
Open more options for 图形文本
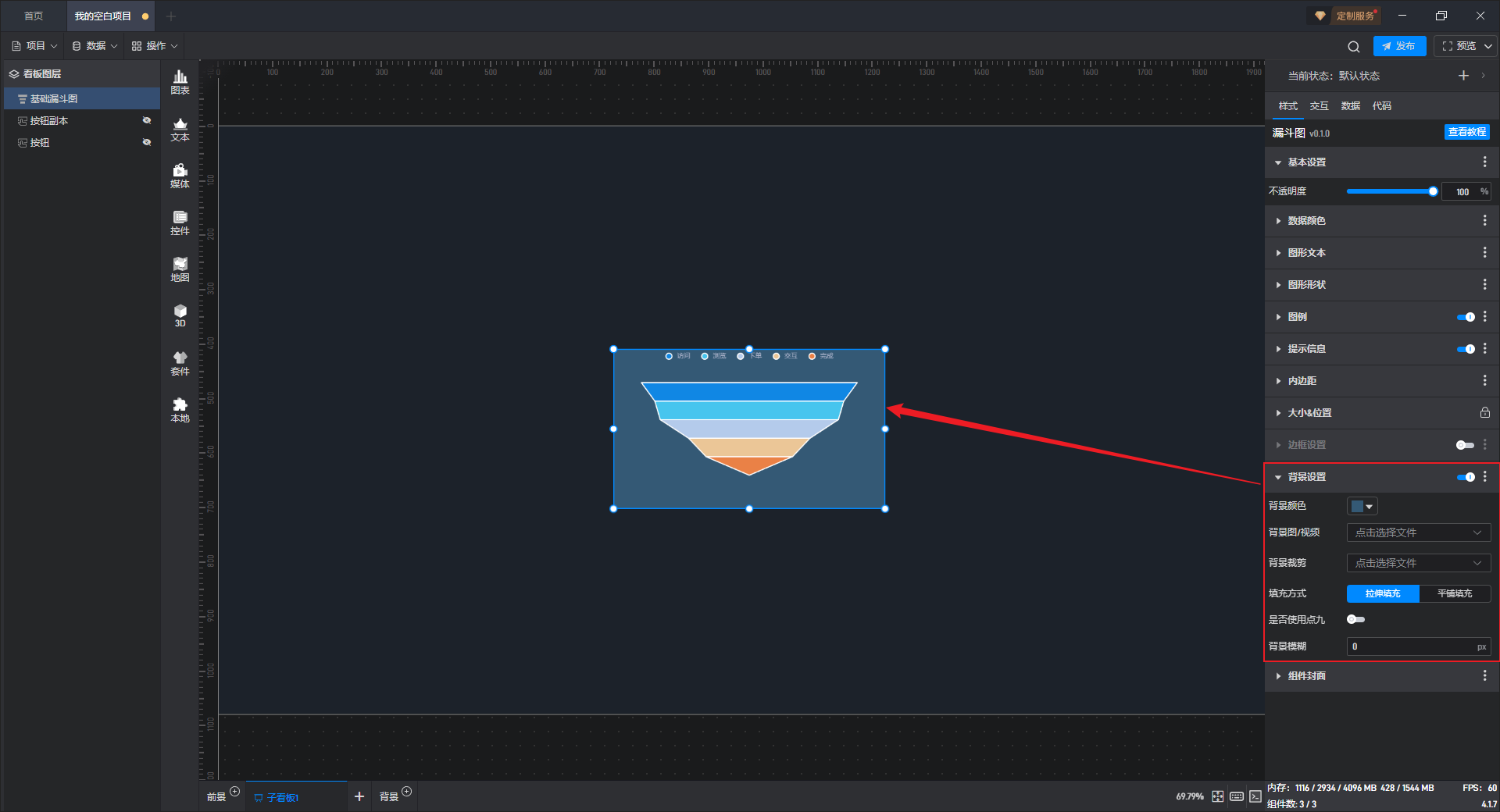coord(1485,253)
